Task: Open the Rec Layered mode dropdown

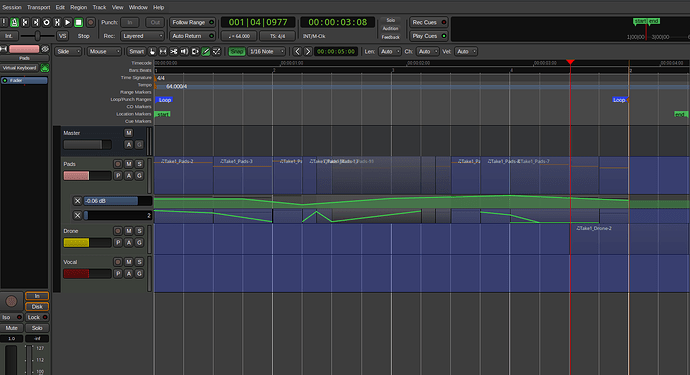Action: pos(142,36)
